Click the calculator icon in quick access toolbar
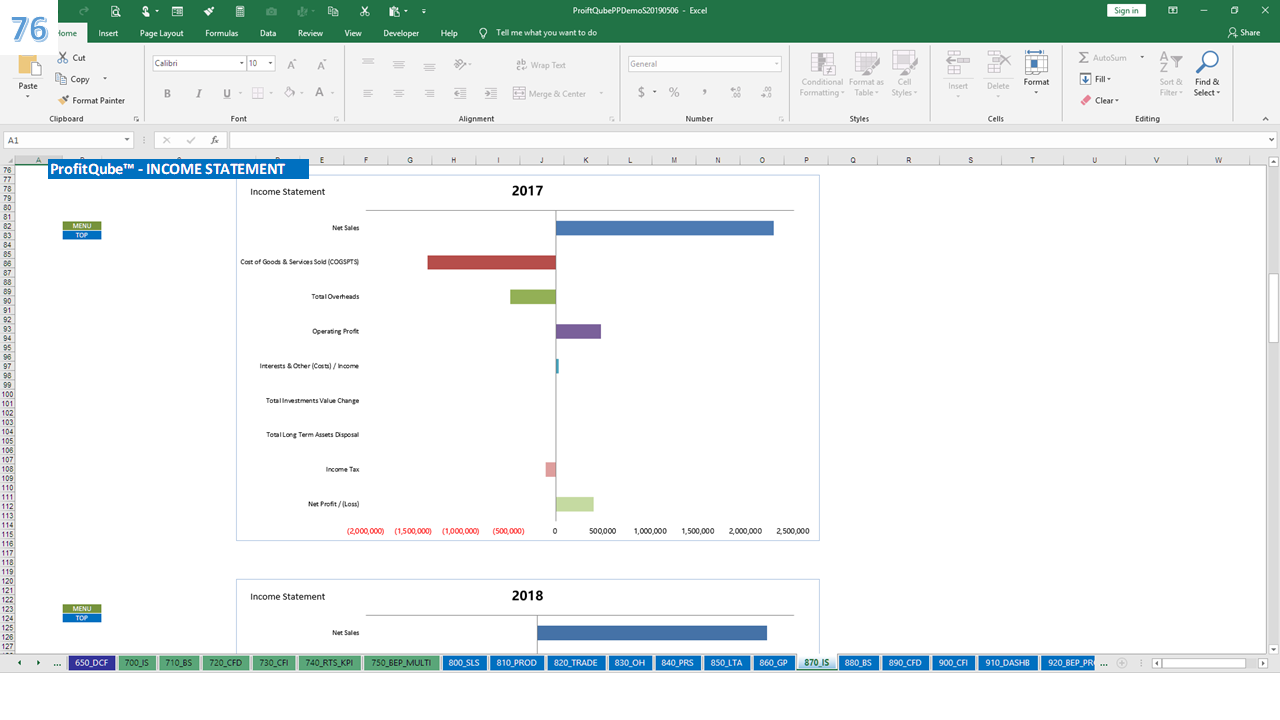The width and height of the screenshot is (1280, 720). click(240, 11)
